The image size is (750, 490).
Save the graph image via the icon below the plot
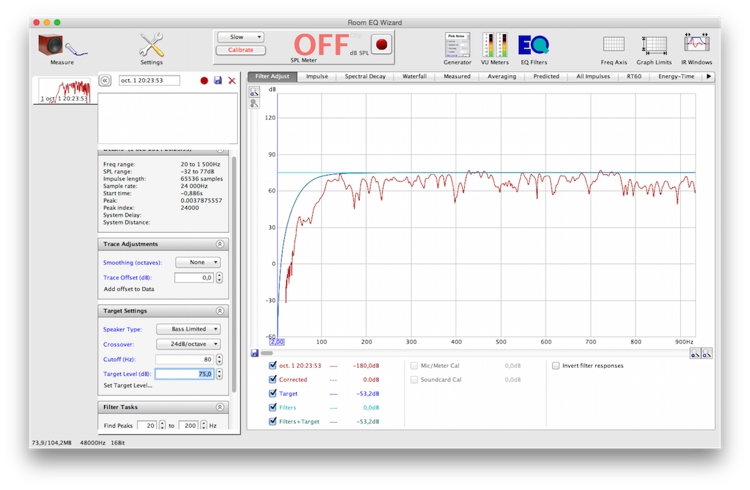254,353
